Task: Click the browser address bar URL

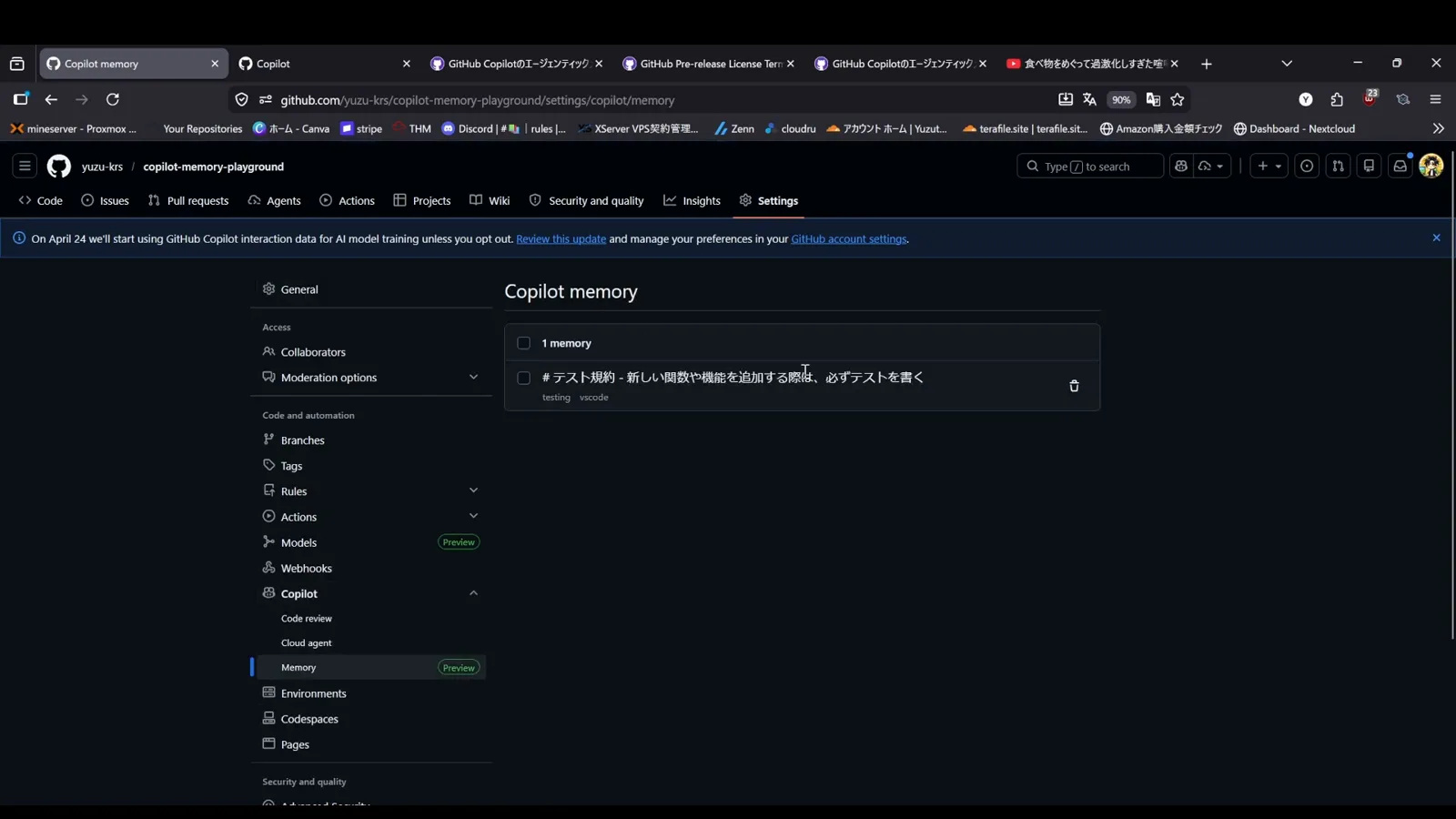Action: [477, 100]
